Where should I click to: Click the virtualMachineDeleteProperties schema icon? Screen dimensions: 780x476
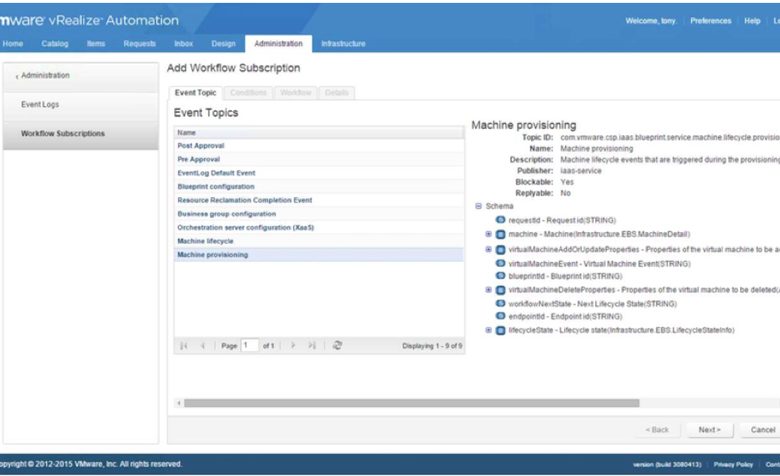click(500, 290)
